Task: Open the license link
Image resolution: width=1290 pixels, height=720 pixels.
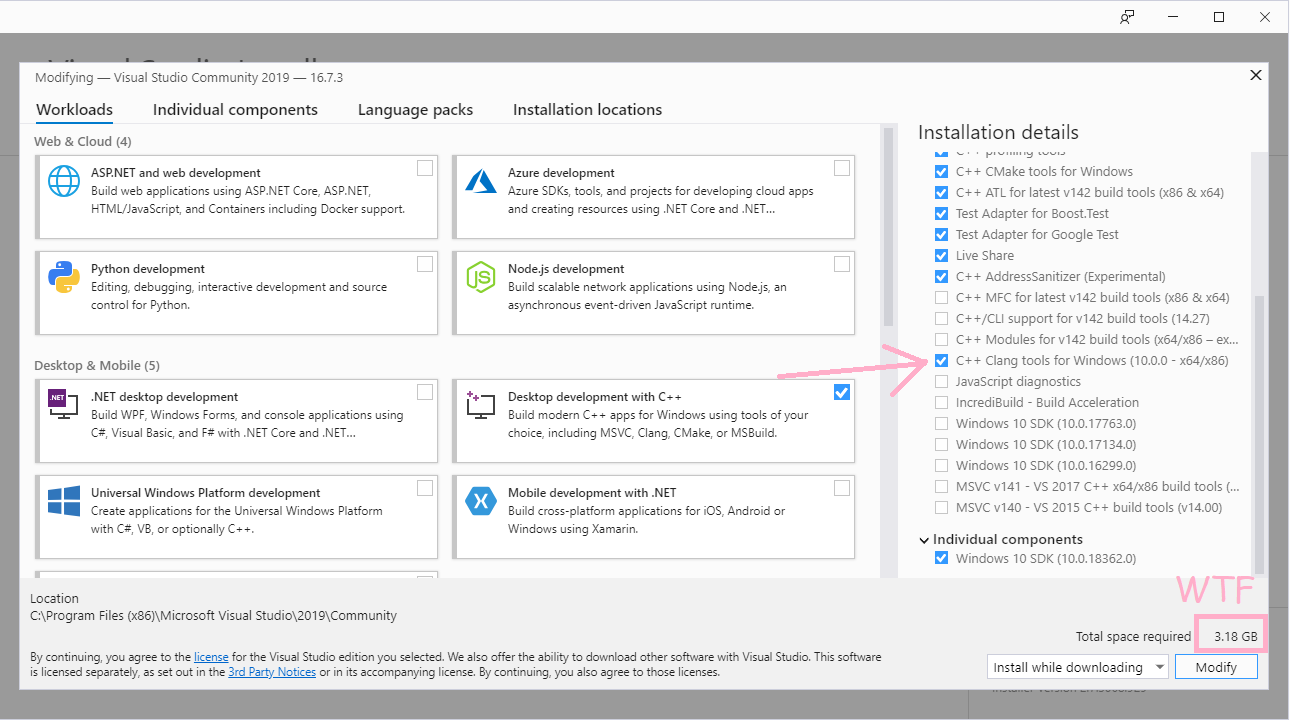Action: point(211,657)
